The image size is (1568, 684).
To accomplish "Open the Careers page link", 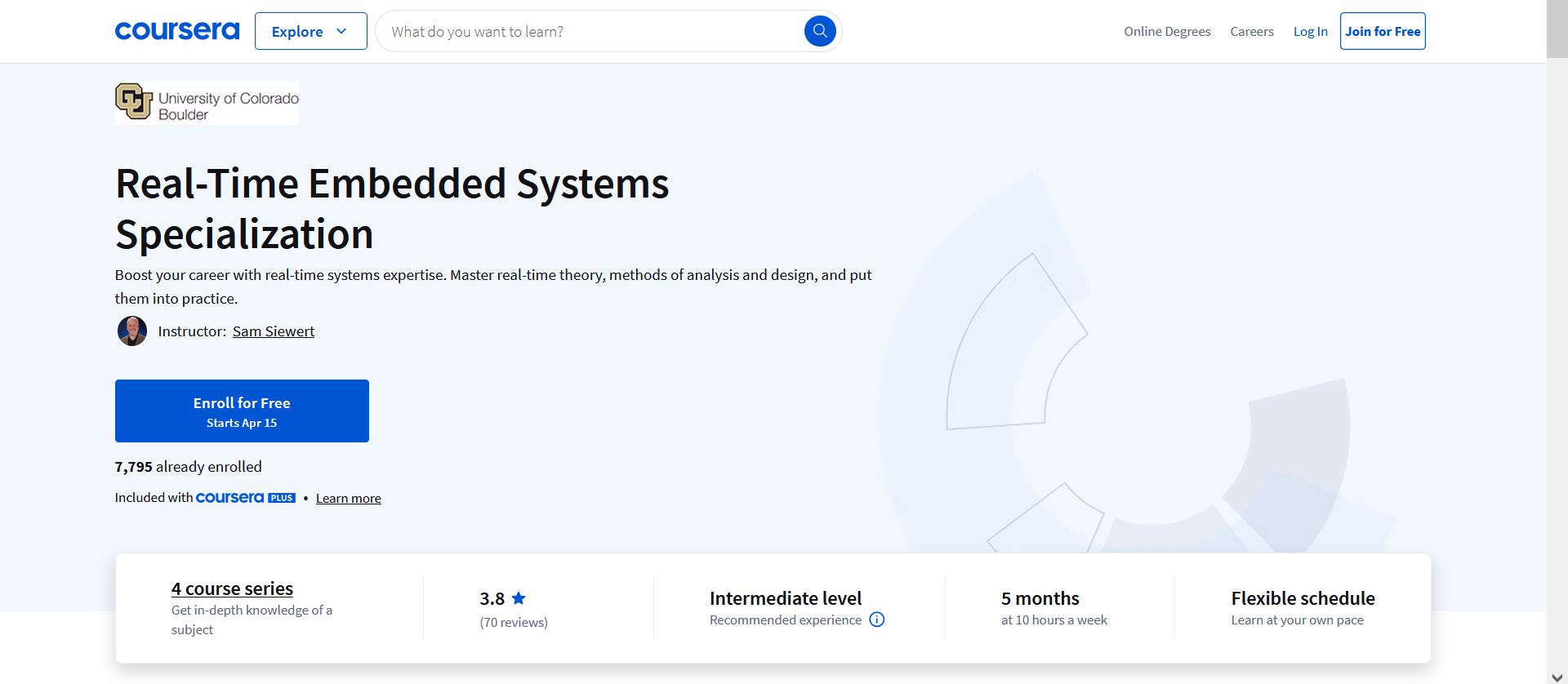I will 1251,31.
